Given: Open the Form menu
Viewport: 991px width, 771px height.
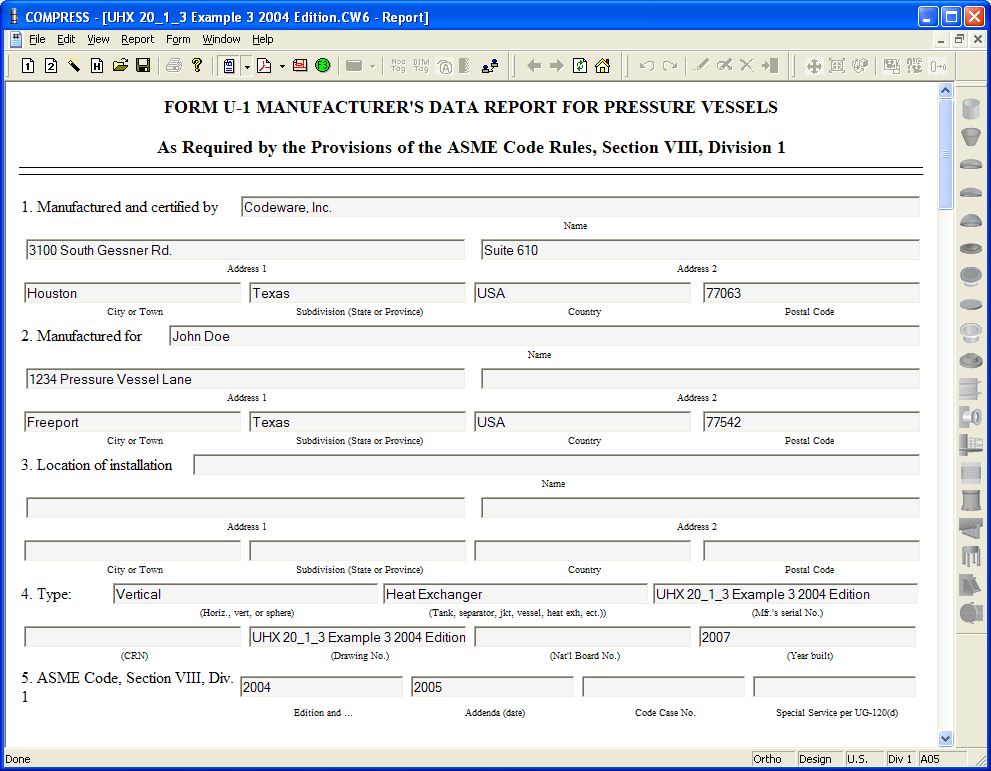Looking at the screenshot, I should (x=178, y=39).
